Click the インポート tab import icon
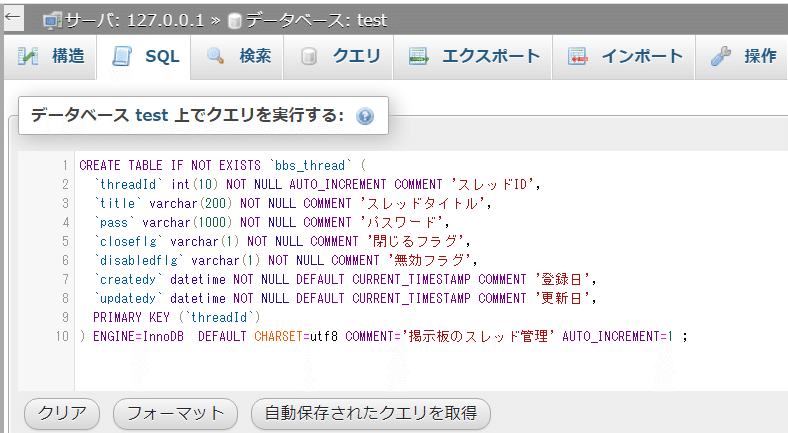 tap(578, 56)
